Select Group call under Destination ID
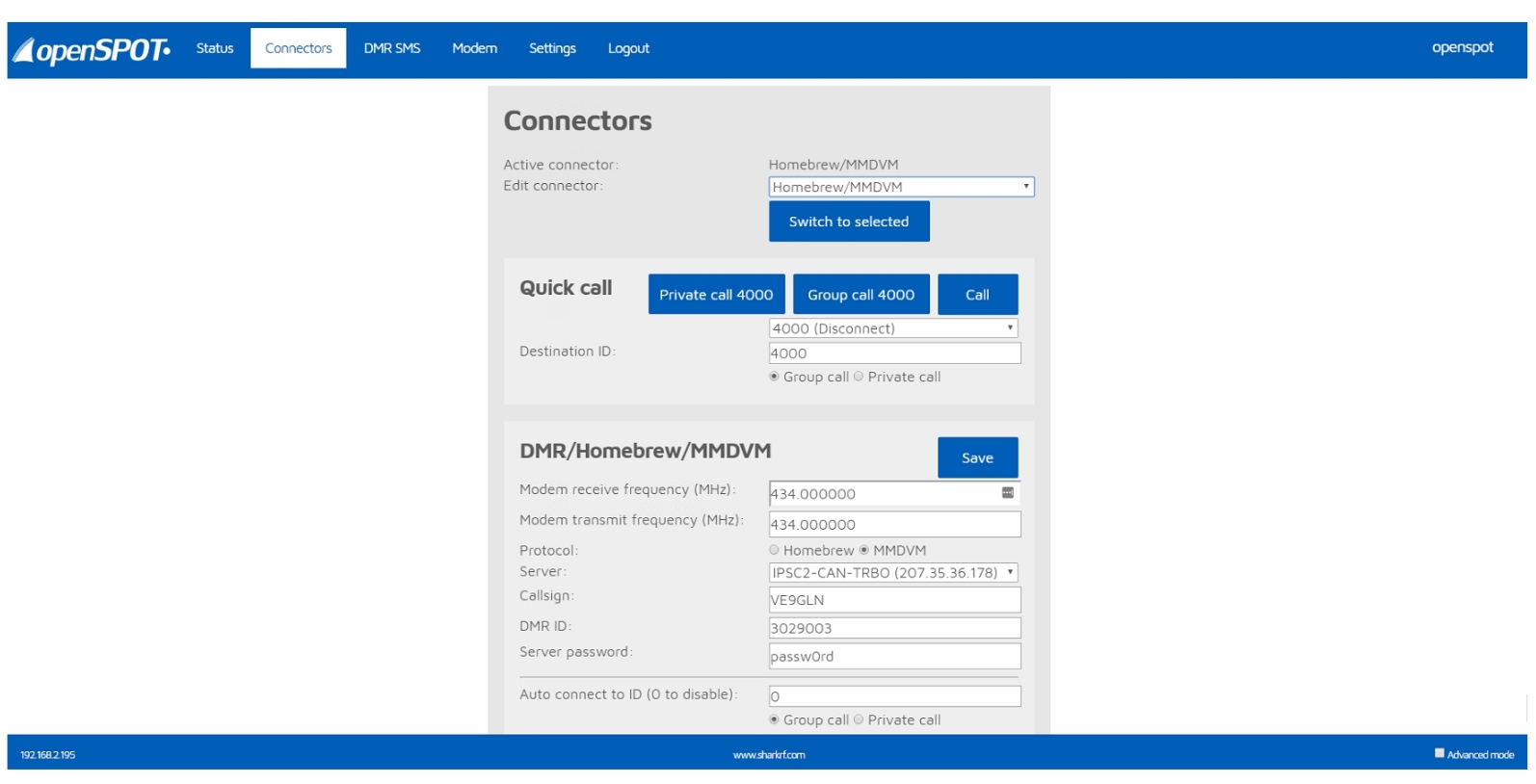The image size is (1536, 784). tap(774, 377)
